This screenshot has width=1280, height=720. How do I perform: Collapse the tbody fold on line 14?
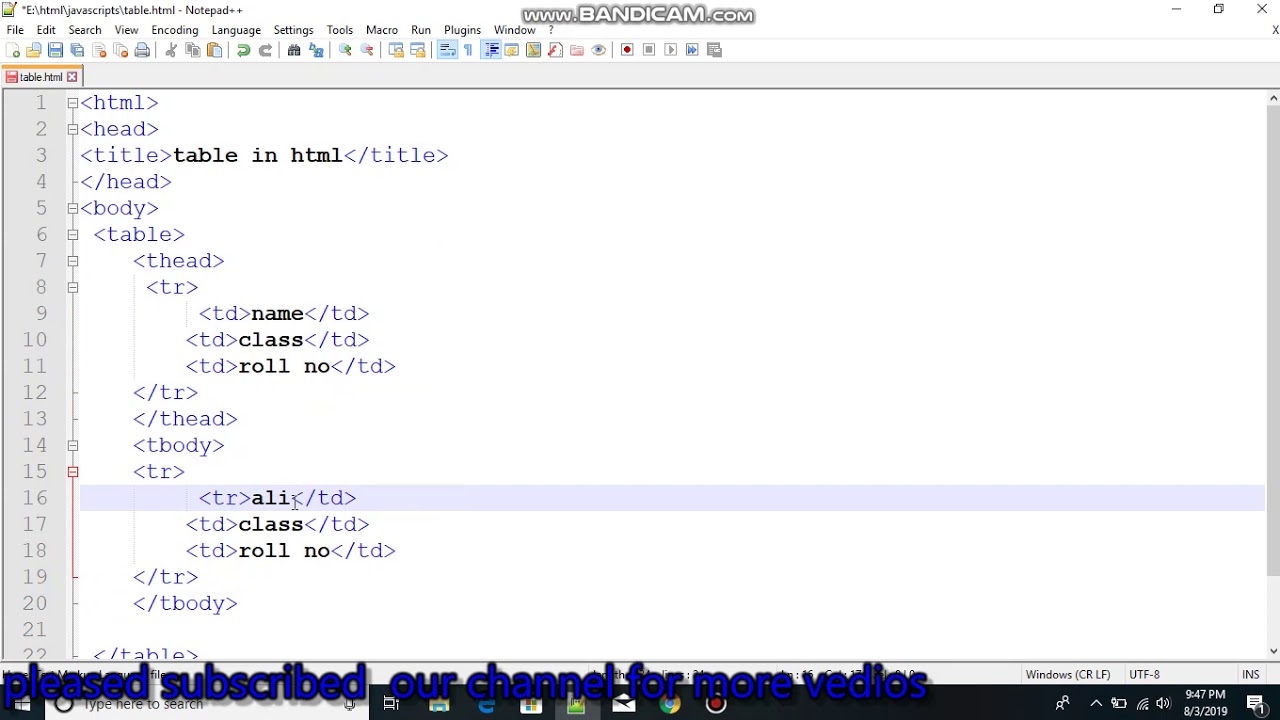click(x=72, y=445)
